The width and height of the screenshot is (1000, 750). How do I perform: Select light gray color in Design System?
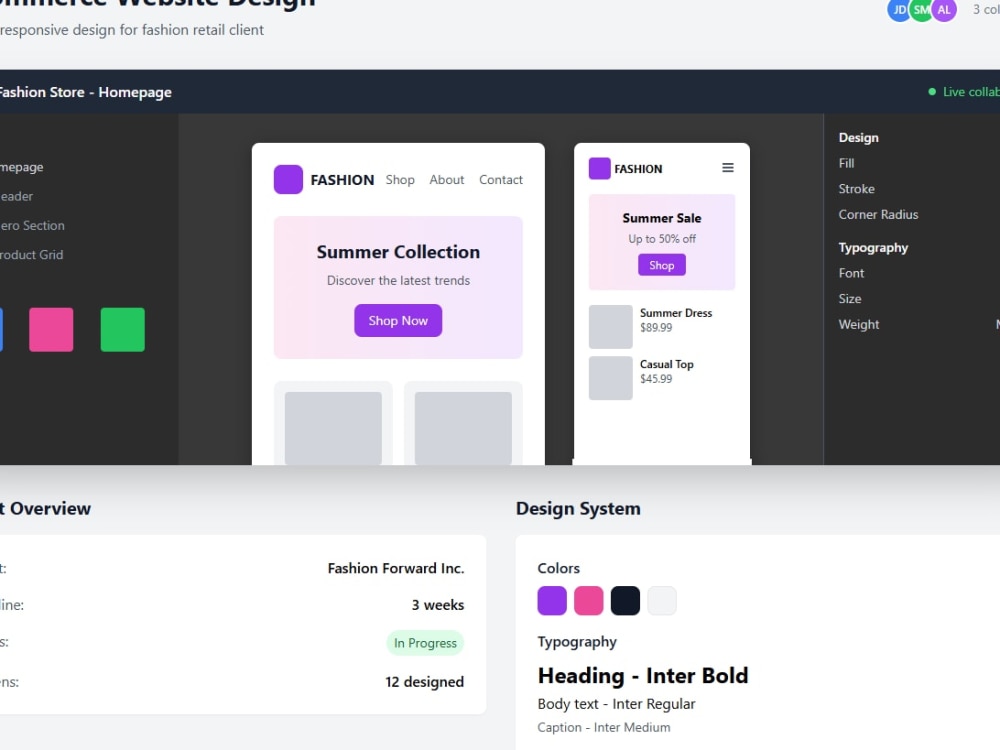[x=662, y=601]
